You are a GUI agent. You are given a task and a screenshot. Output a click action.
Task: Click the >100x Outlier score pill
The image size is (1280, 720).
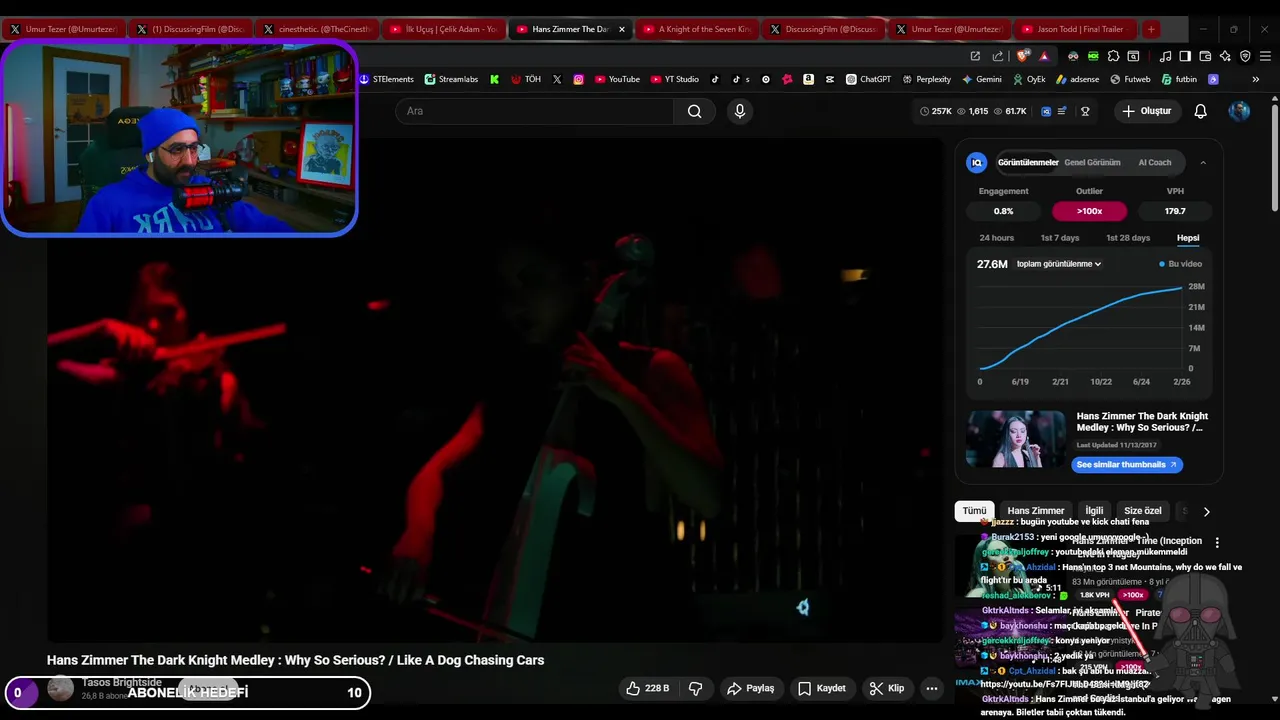(1089, 211)
